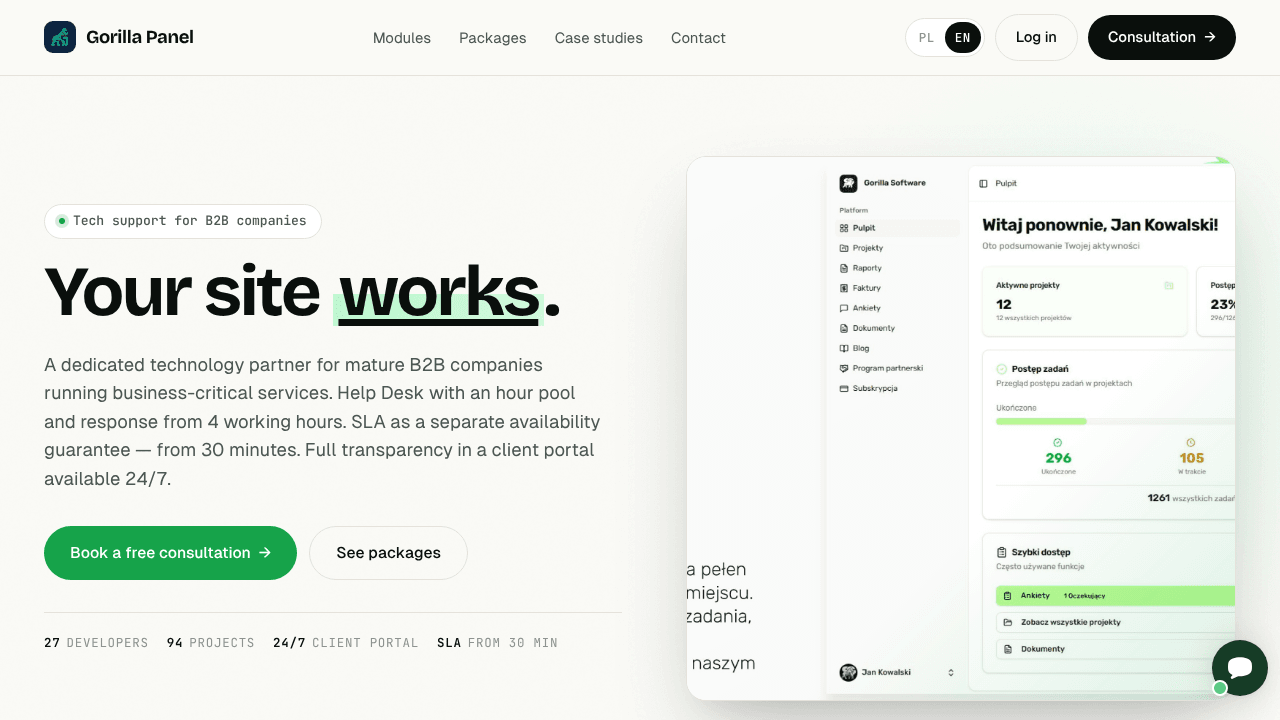This screenshot has height=720, width=1280.
Task: Click the Subskrypcja card icon in the sidebar
Action: pos(844,388)
